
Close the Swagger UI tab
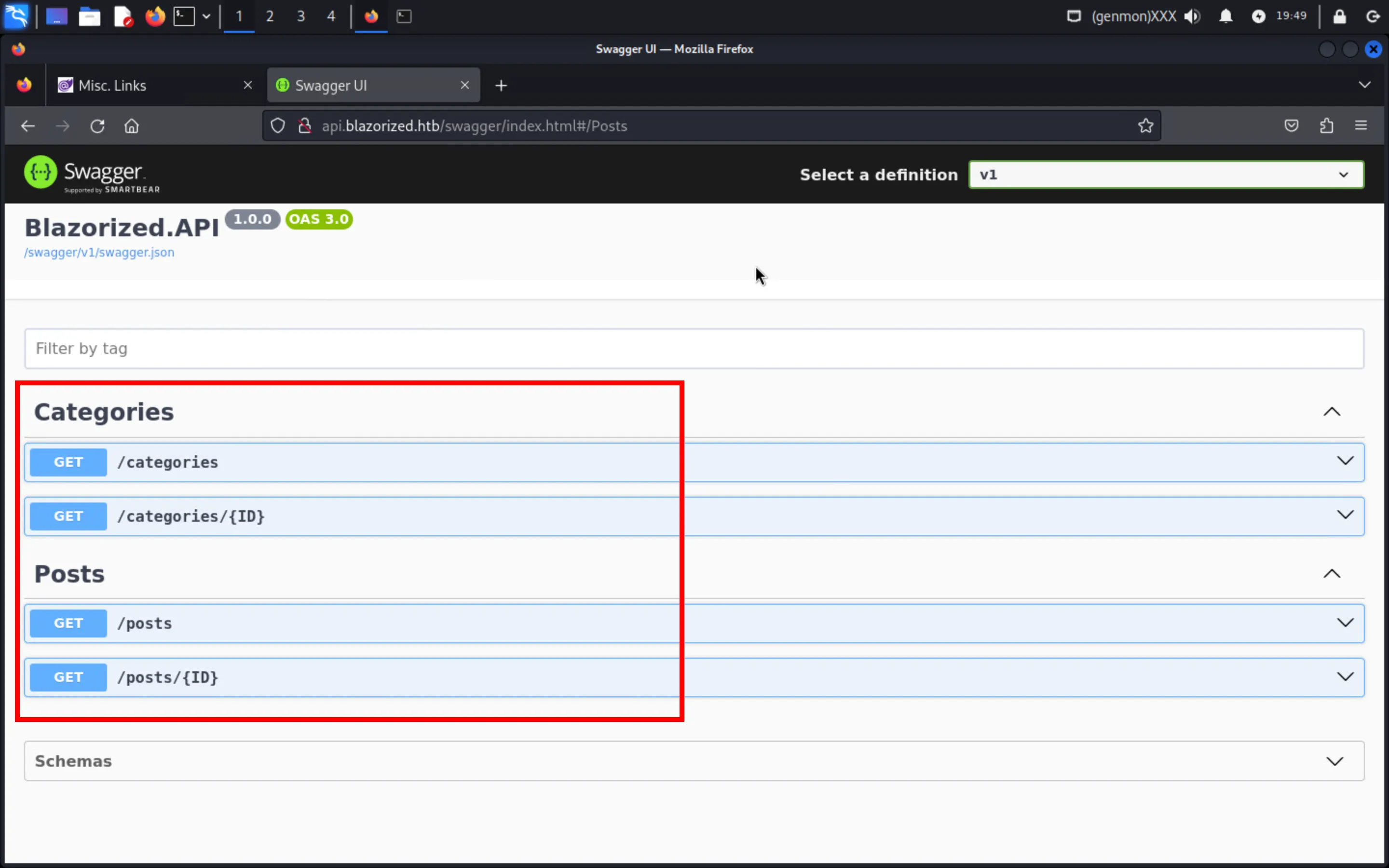coord(465,85)
